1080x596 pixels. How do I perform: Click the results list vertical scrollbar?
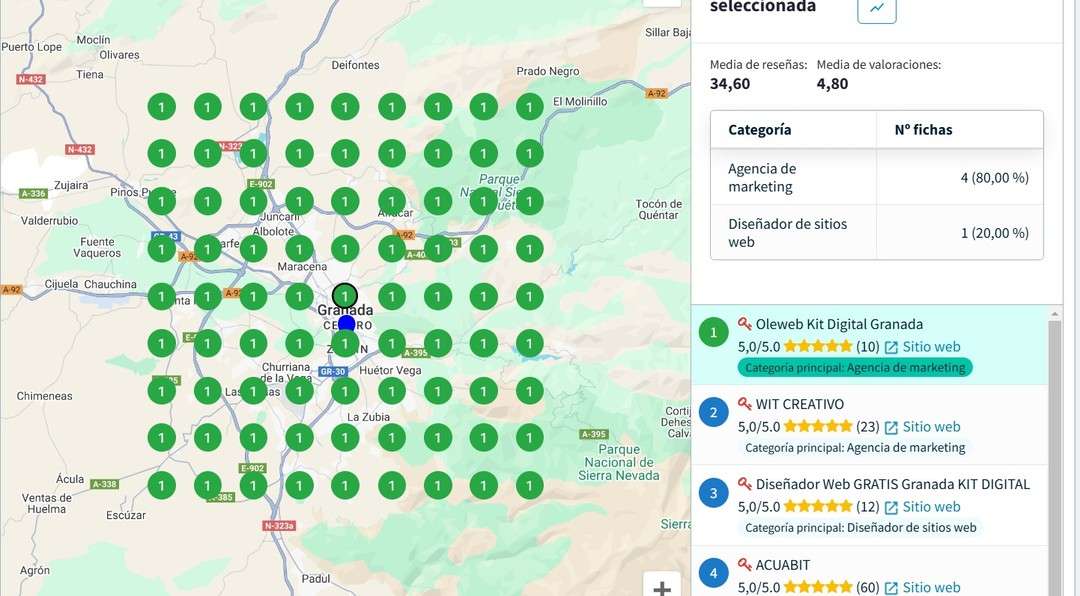[x=1054, y=450]
